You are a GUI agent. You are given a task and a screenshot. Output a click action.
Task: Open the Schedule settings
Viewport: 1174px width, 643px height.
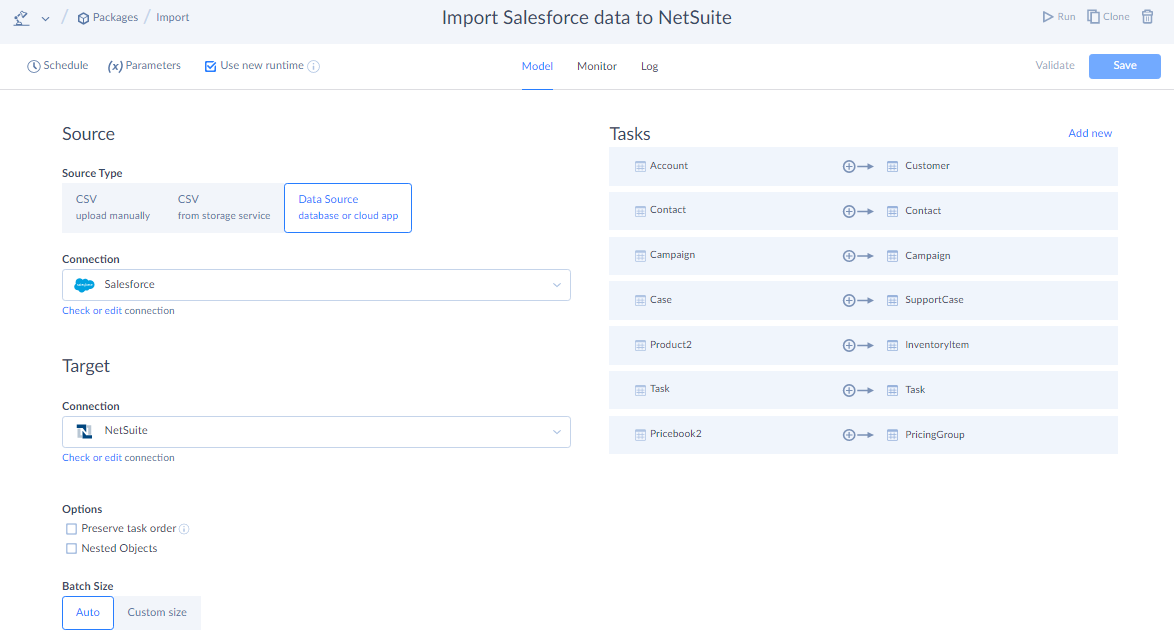click(x=58, y=66)
